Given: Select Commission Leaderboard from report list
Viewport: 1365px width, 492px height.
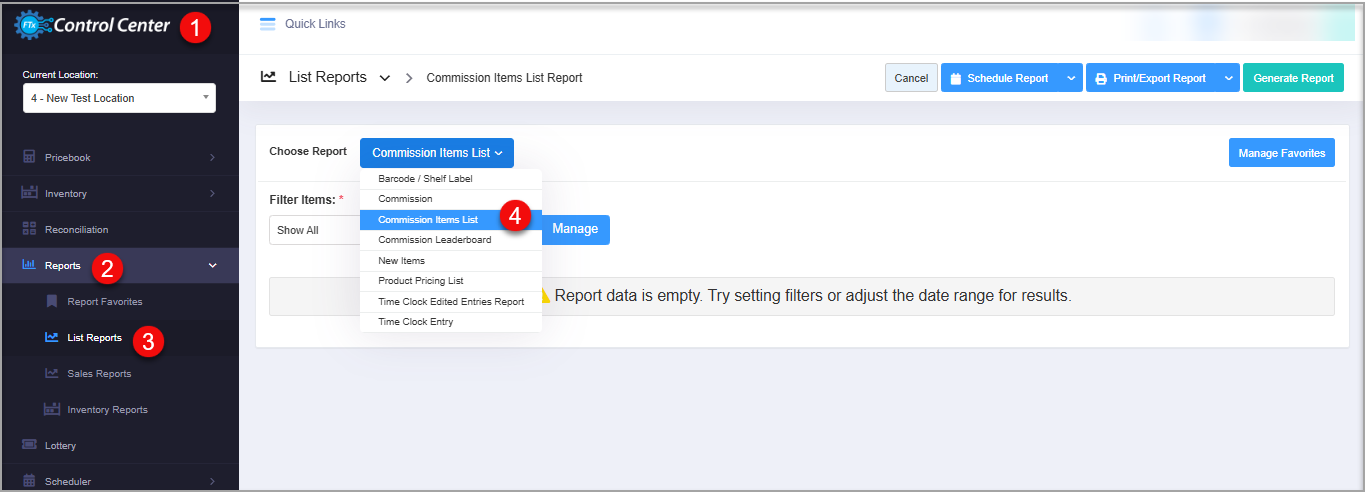Looking at the screenshot, I should (434, 240).
